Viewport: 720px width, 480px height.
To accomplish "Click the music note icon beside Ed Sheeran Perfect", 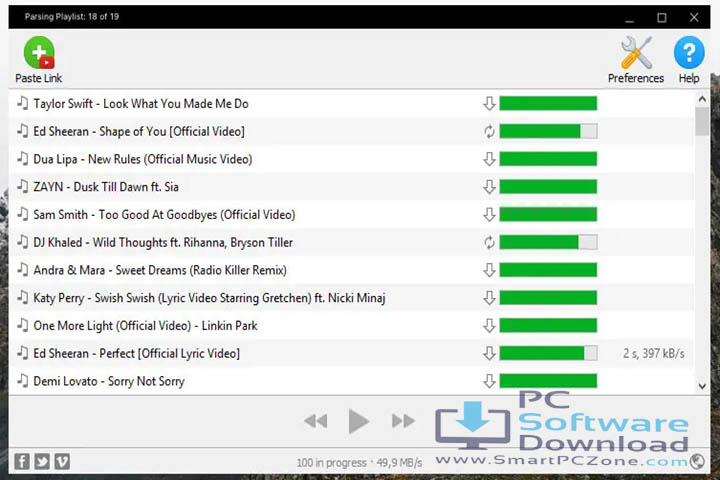I will click(x=22, y=353).
